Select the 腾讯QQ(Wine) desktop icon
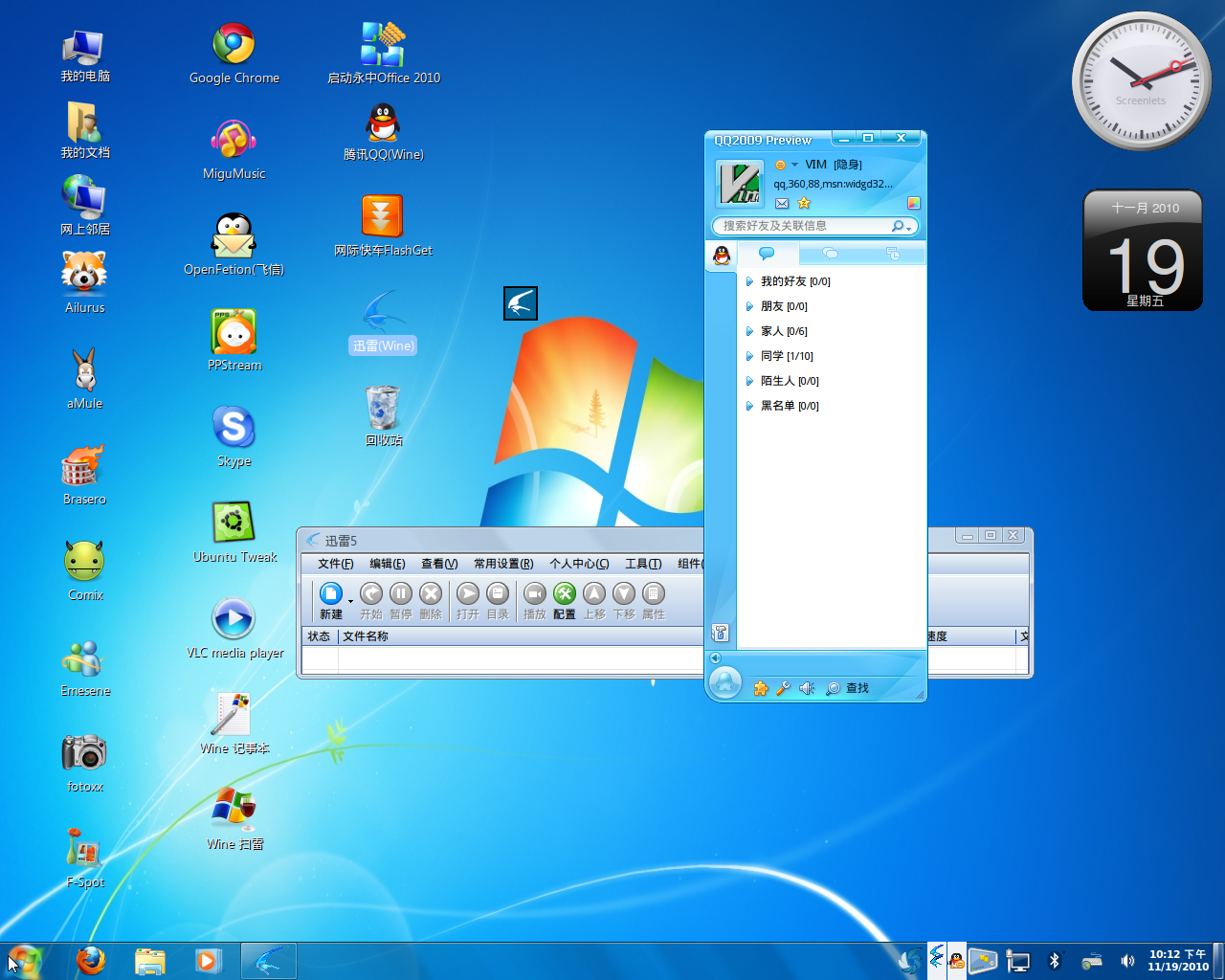 pos(383,131)
